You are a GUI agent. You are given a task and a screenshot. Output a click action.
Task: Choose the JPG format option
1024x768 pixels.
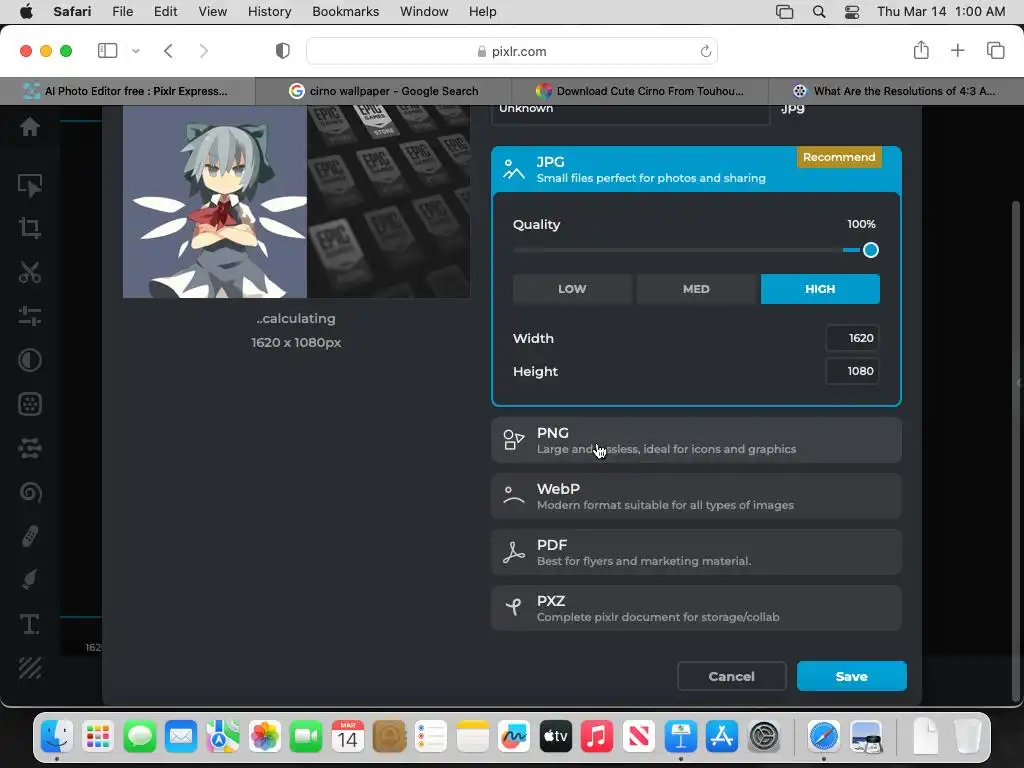(x=696, y=169)
